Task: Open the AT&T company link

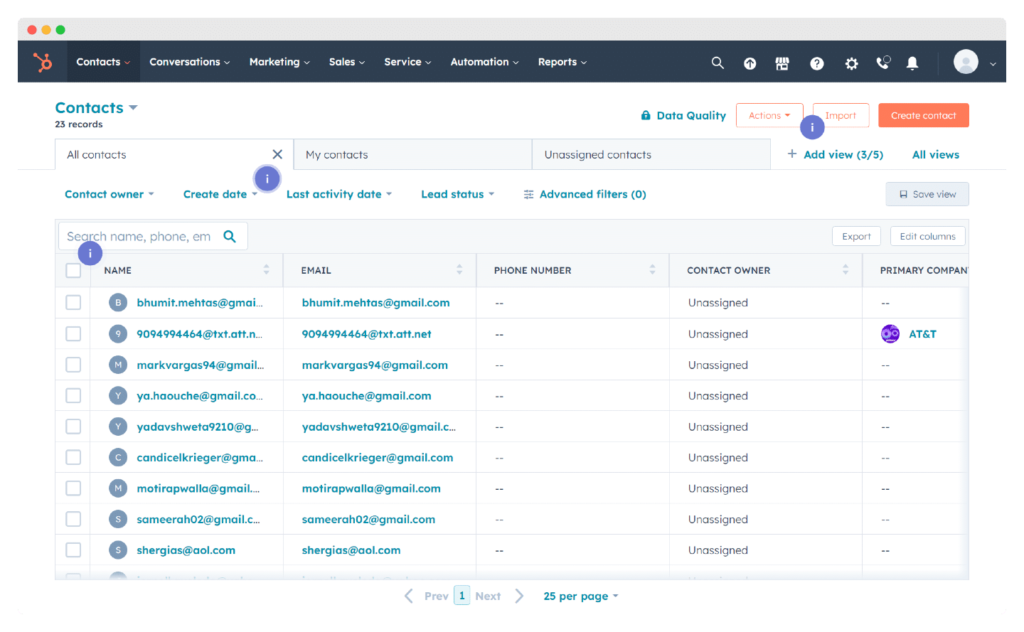Action: point(922,334)
